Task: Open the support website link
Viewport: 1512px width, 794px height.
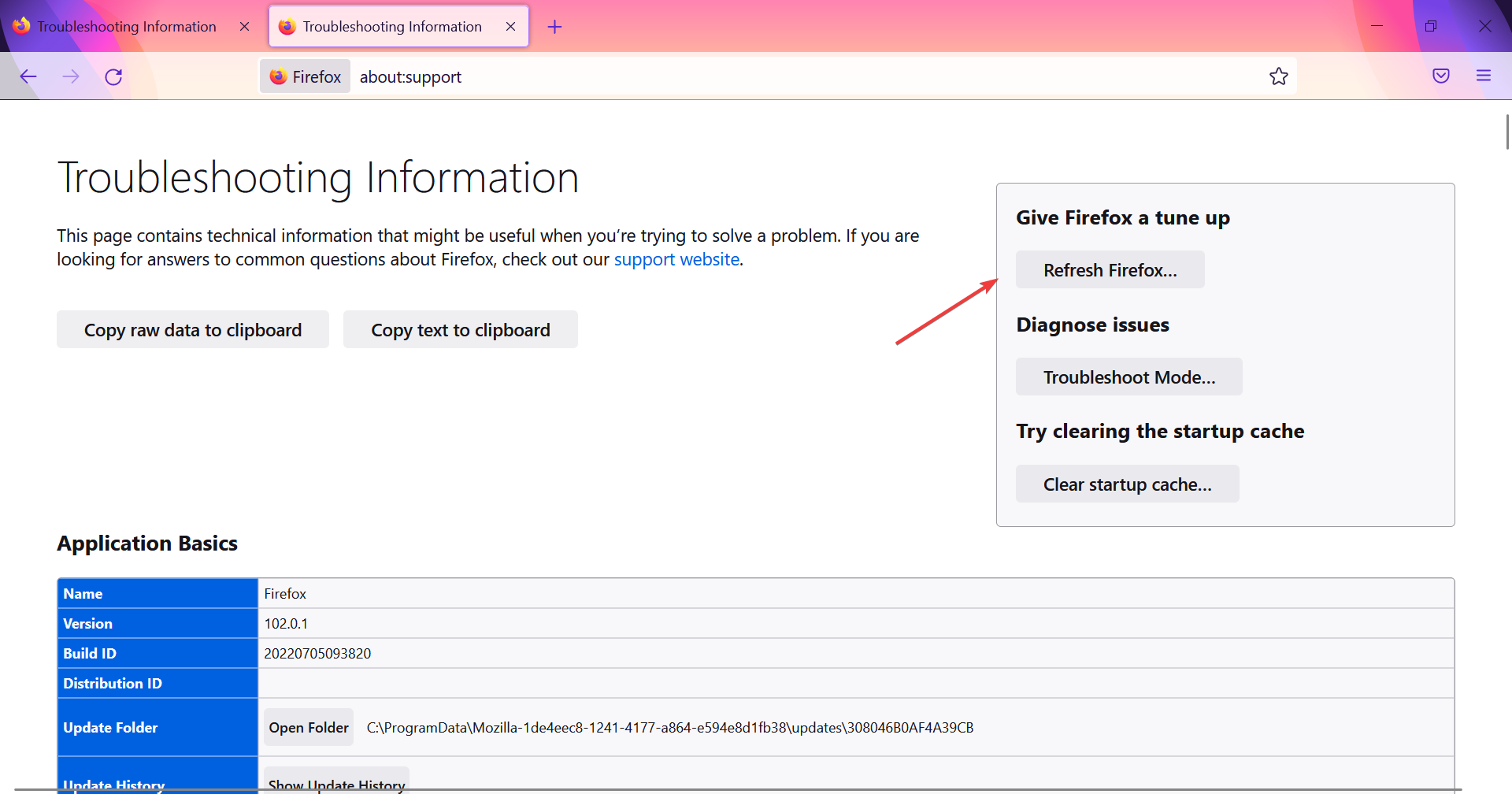Action: tap(676, 259)
